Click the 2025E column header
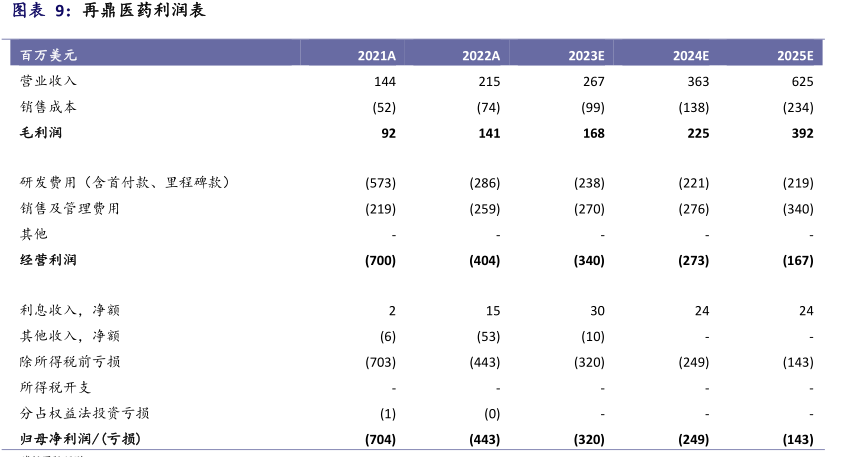Viewport: 848px width, 457px height. [795, 56]
